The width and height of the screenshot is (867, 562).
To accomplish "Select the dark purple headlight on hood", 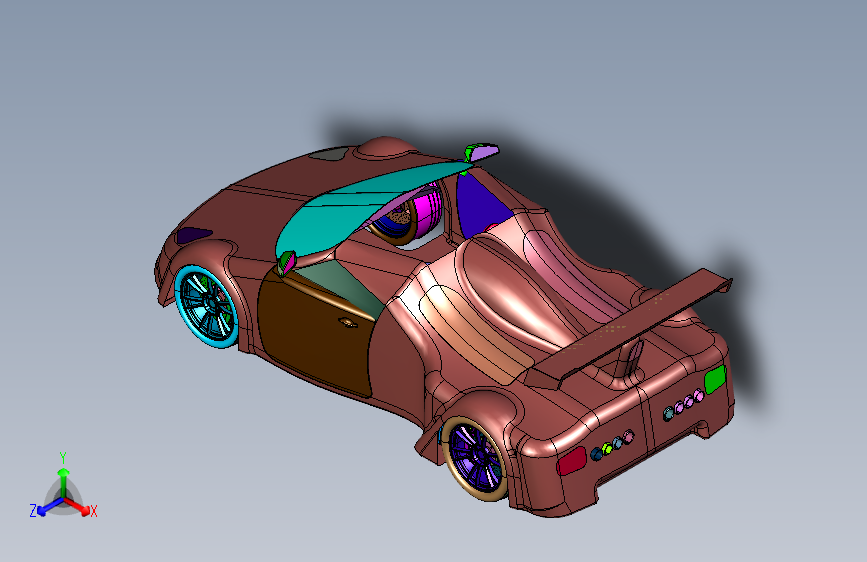I will 194,235.
